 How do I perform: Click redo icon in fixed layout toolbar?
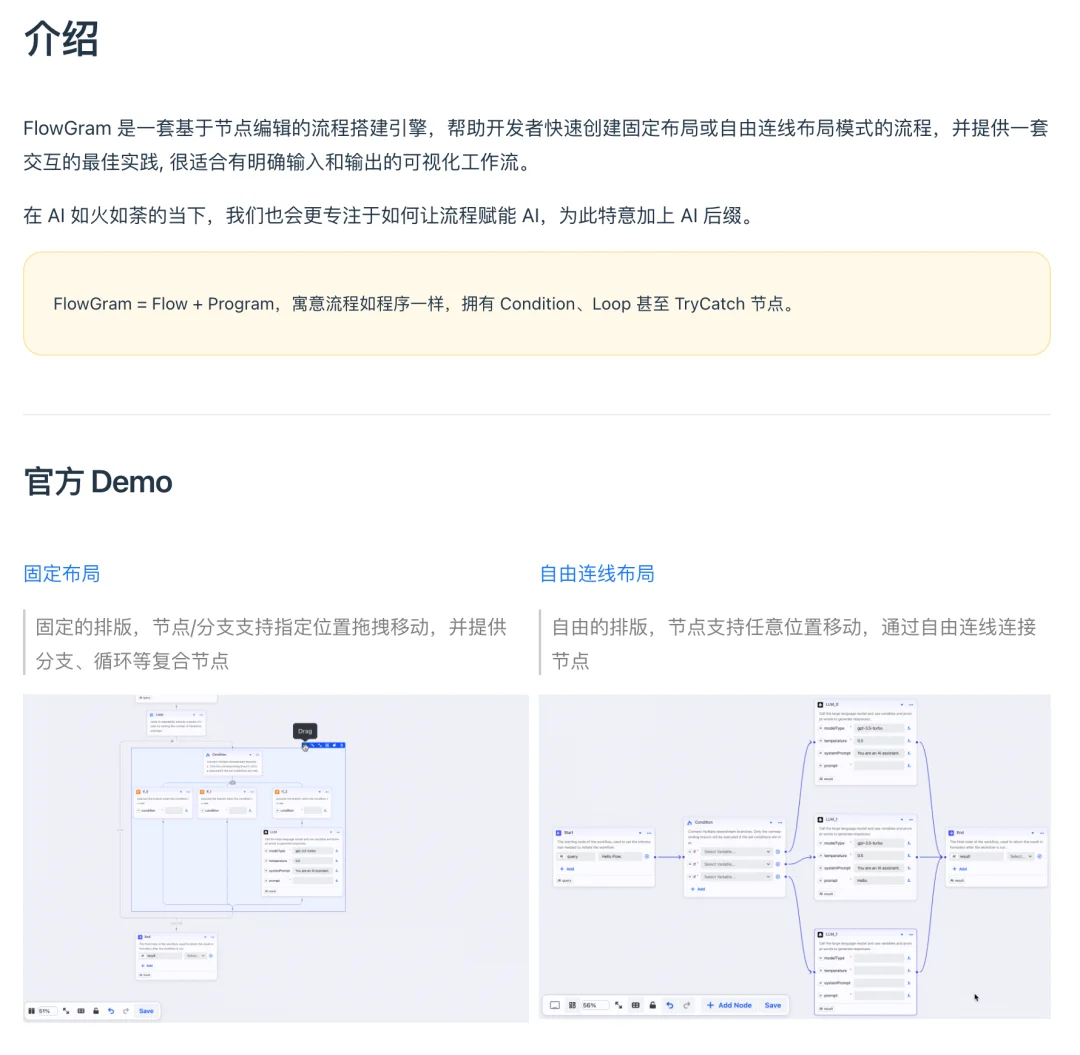point(125,1011)
